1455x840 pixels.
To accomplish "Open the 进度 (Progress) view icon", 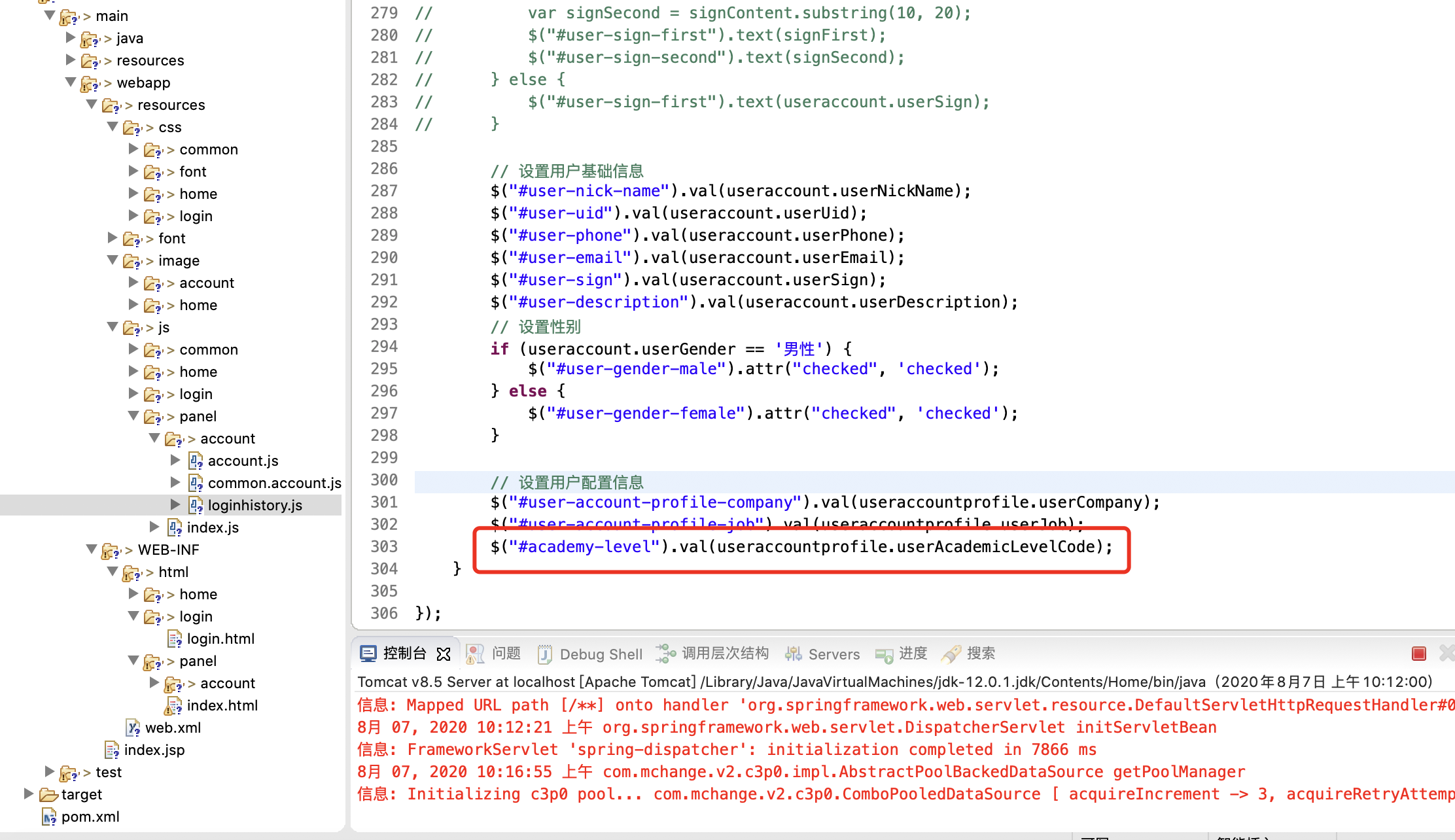I will click(x=884, y=655).
